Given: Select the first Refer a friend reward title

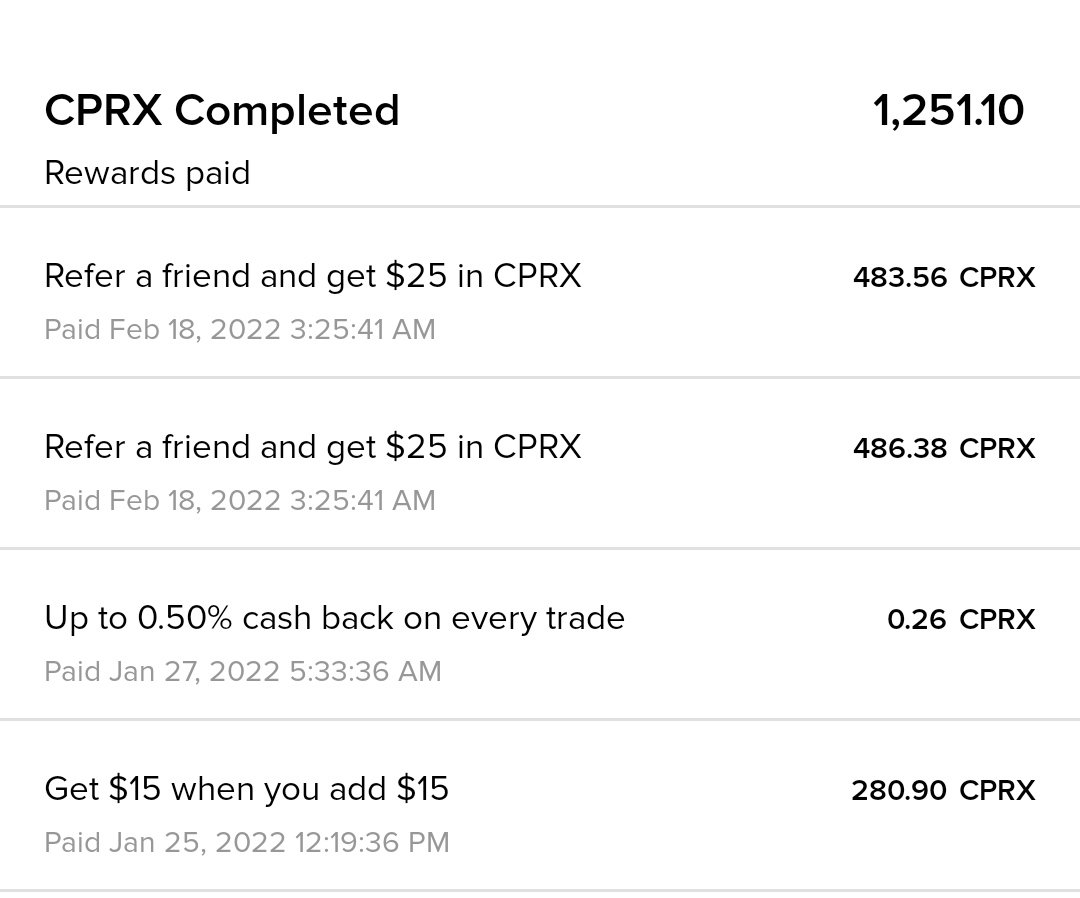Looking at the screenshot, I should [313, 276].
